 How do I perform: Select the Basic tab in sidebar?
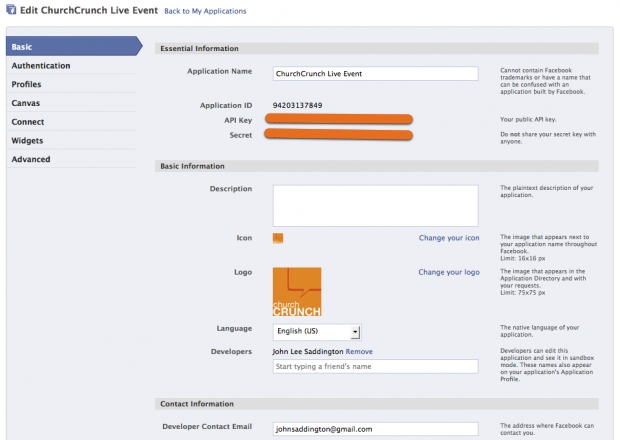[74, 46]
